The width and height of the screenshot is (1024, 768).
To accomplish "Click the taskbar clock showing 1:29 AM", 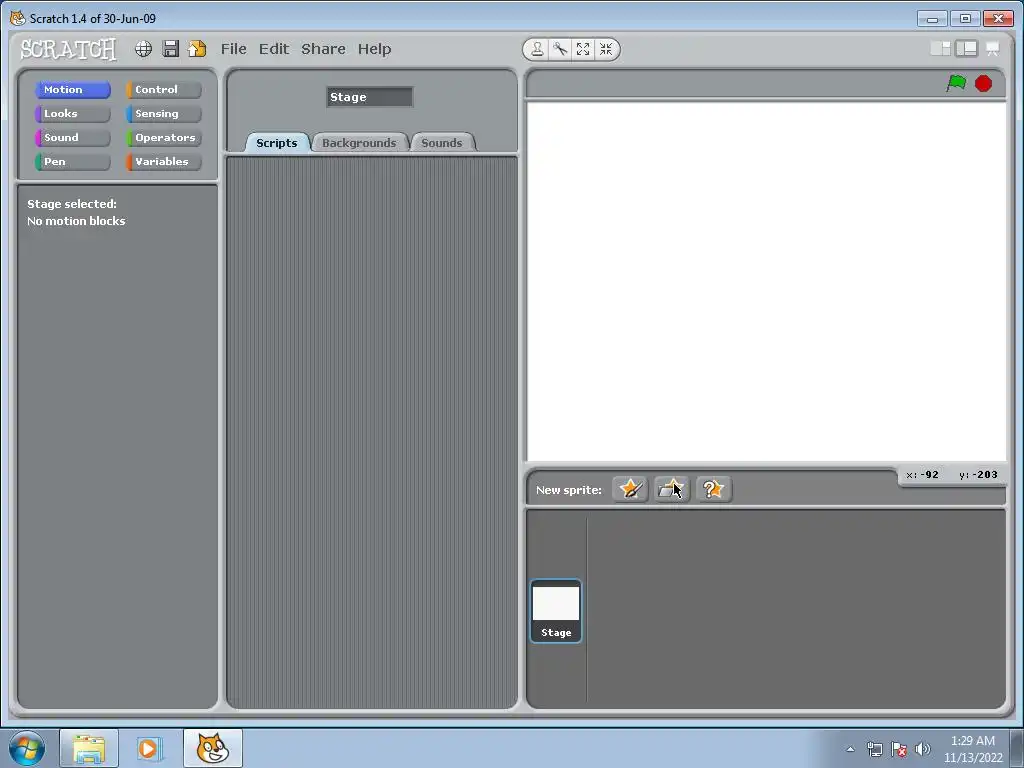I will click(973, 749).
